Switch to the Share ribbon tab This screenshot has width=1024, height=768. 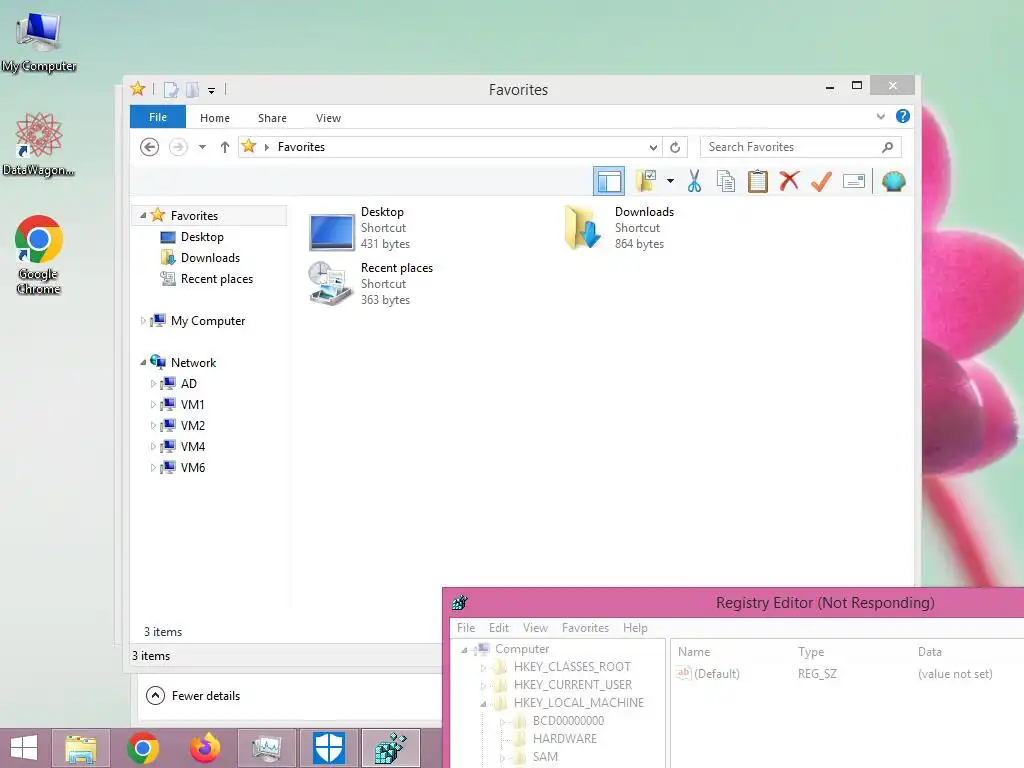[x=272, y=118]
